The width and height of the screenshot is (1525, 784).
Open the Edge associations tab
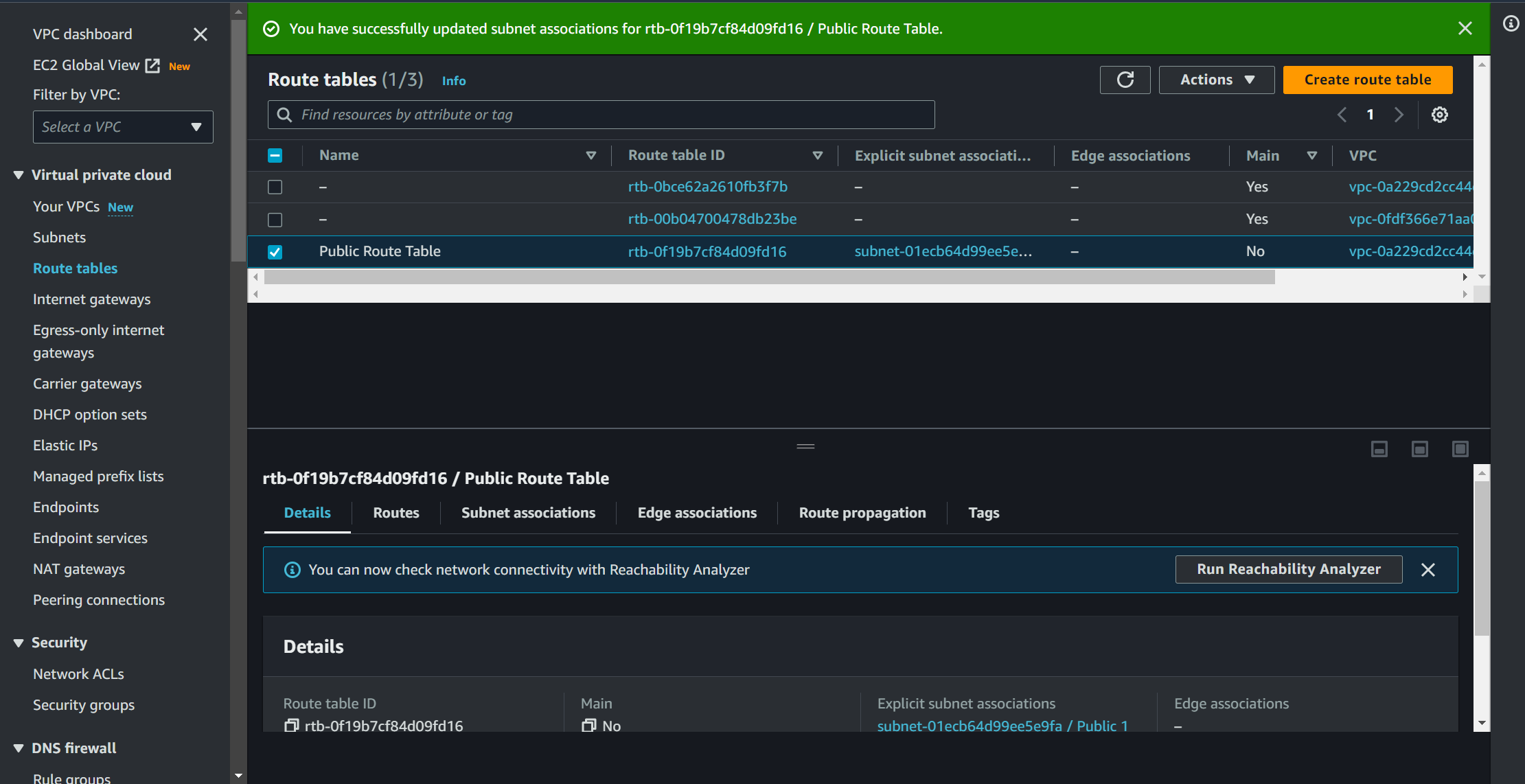(x=697, y=513)
